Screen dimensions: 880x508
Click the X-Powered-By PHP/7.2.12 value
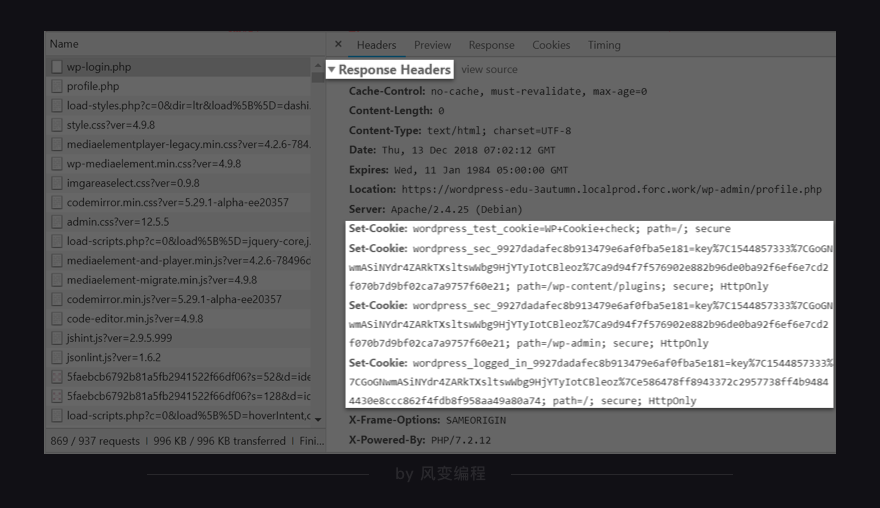coord(461,440)
